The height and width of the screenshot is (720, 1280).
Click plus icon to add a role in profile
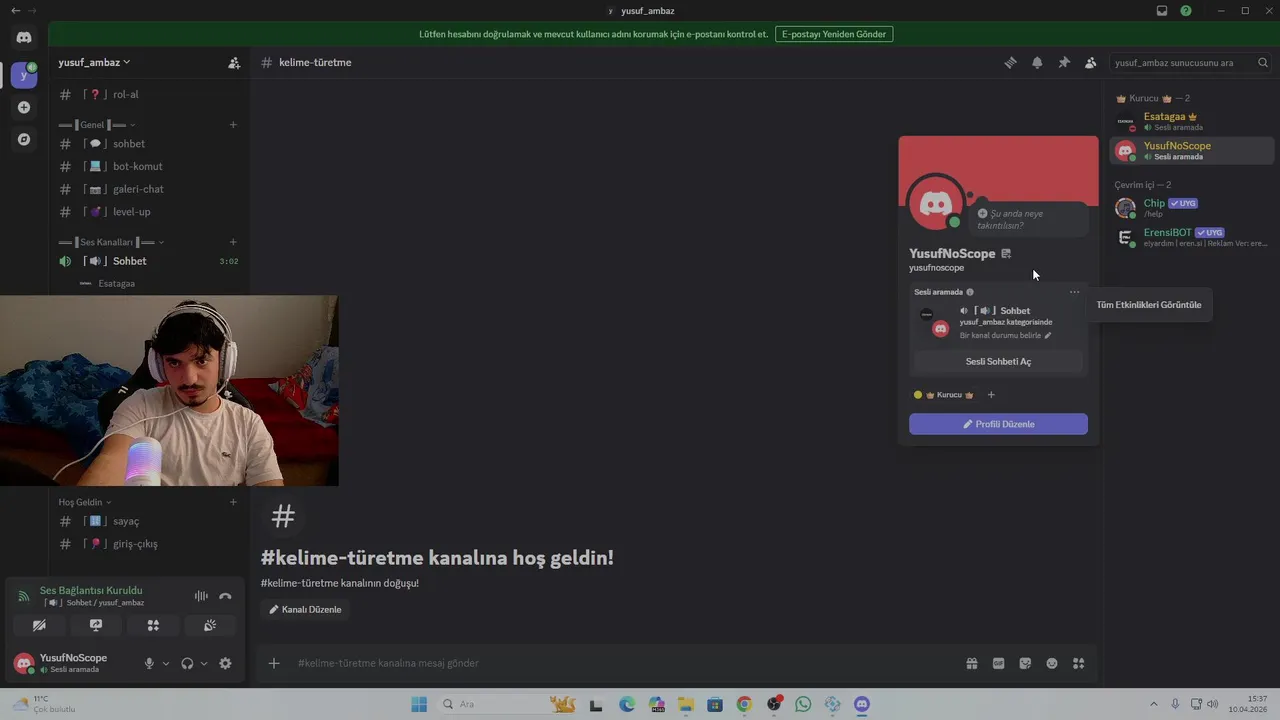[991, 395]
